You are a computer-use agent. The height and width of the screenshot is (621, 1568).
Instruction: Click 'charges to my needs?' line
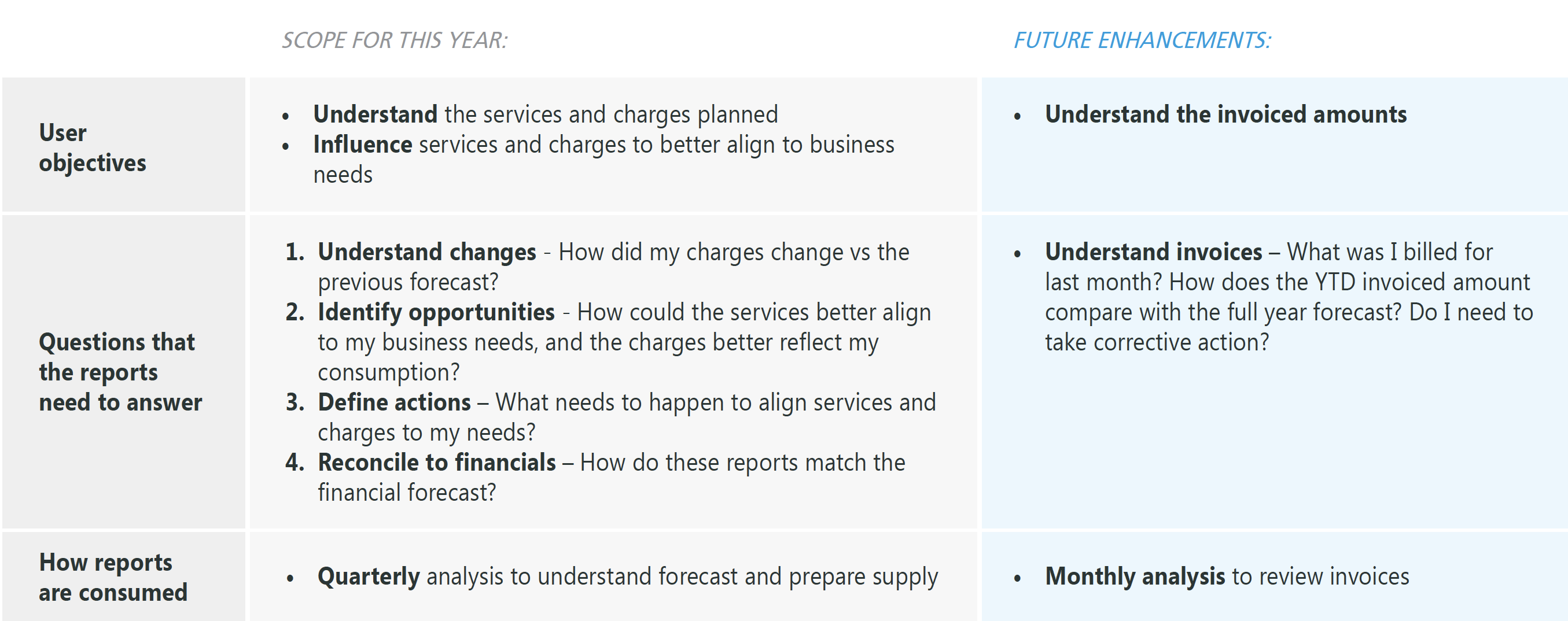point(426,433)
